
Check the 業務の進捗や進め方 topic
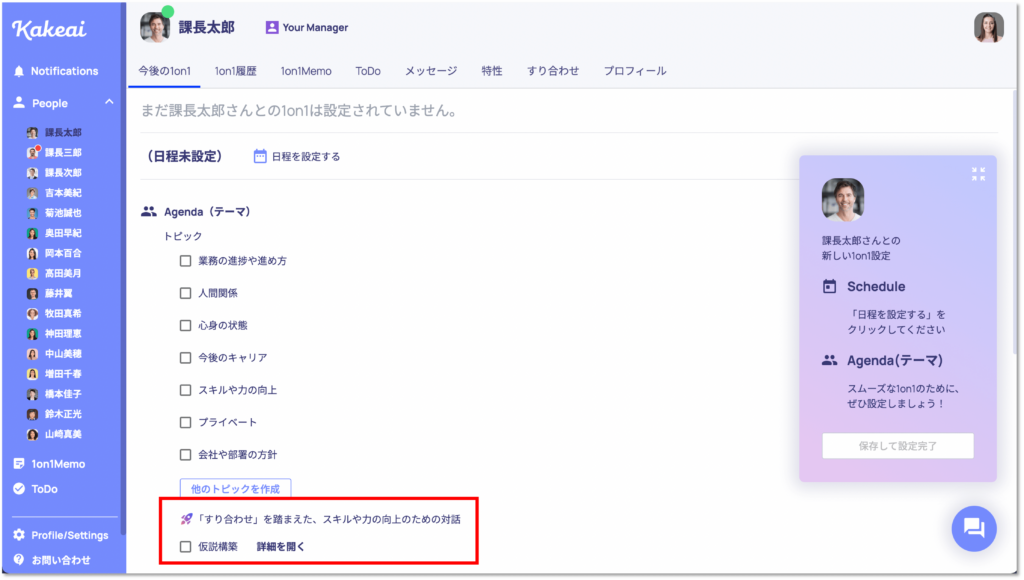(x=185, y=261)
